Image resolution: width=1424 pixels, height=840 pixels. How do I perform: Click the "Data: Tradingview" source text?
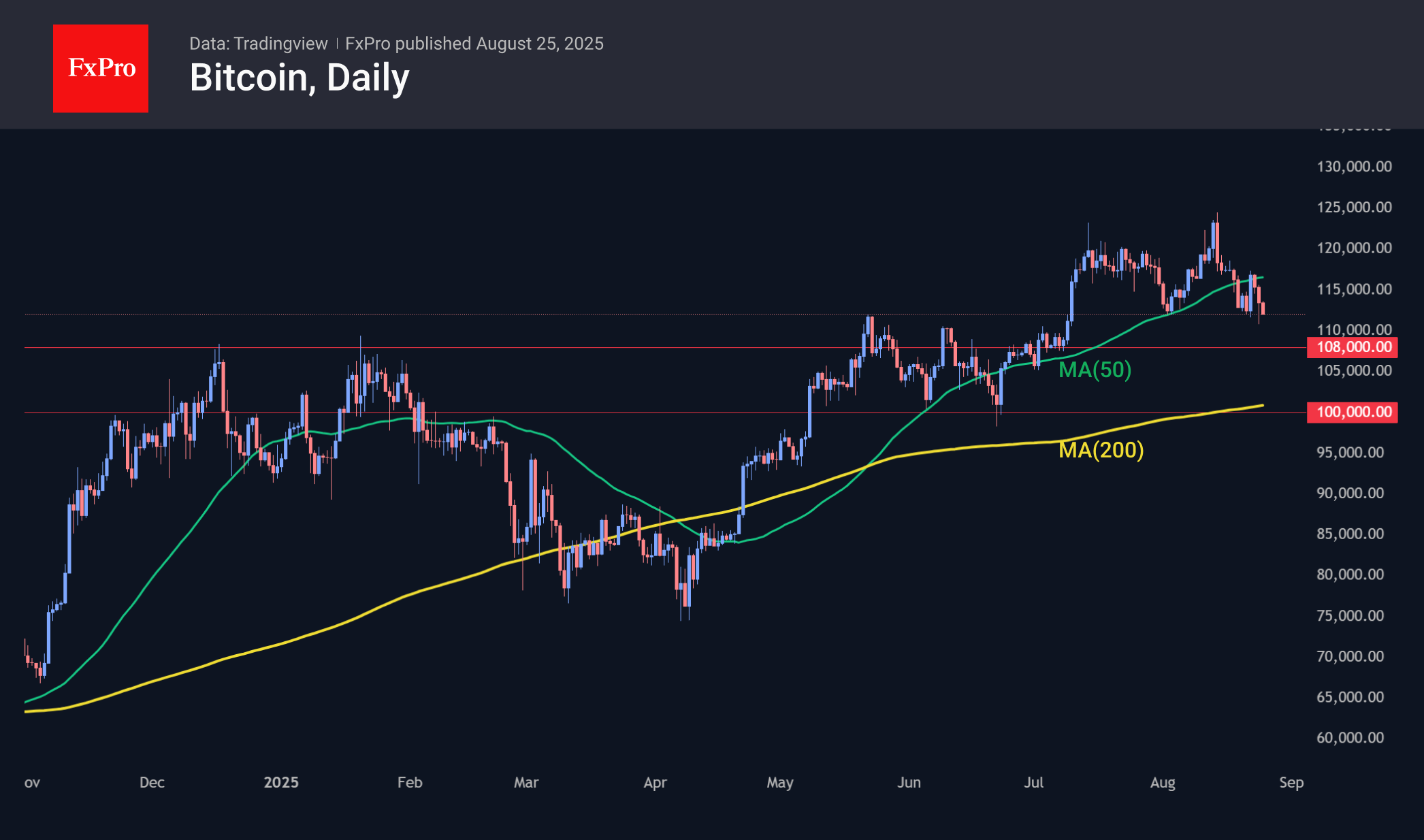click(258, 44)
